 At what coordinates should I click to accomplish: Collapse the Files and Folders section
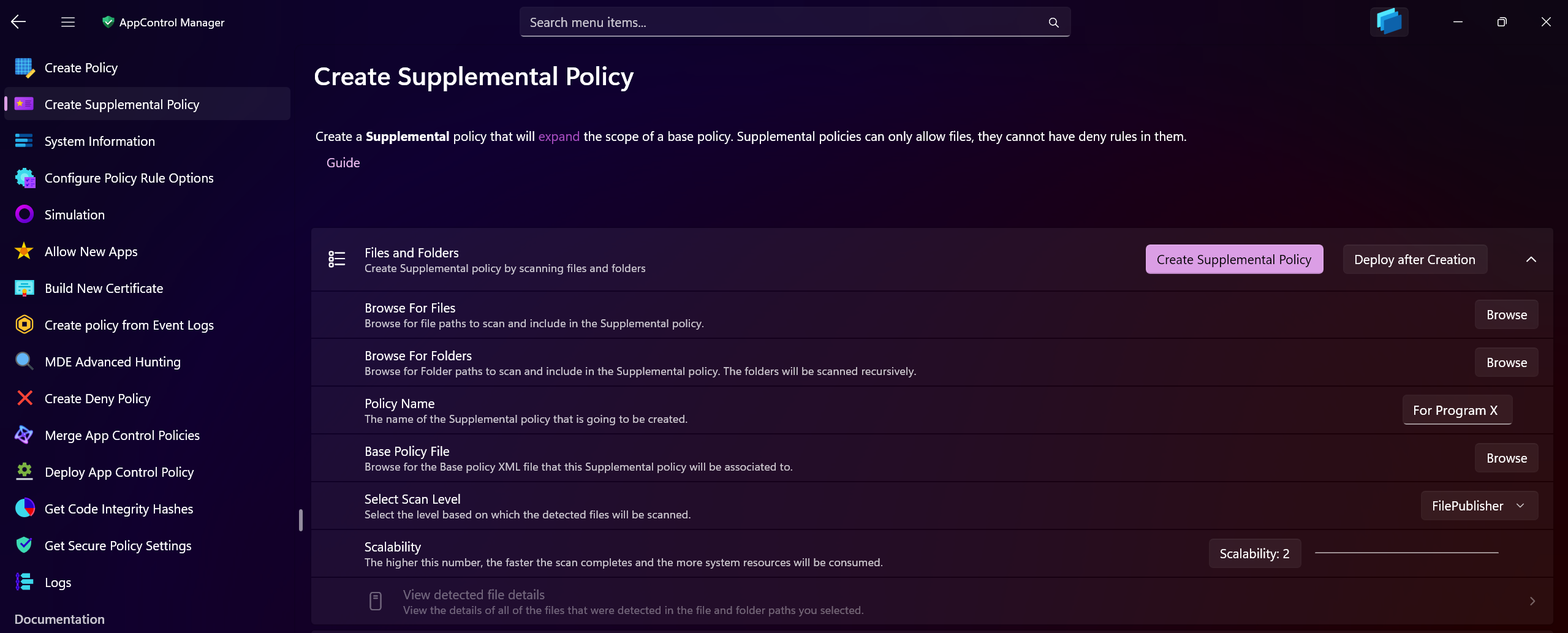click(x=1531, y=259)
